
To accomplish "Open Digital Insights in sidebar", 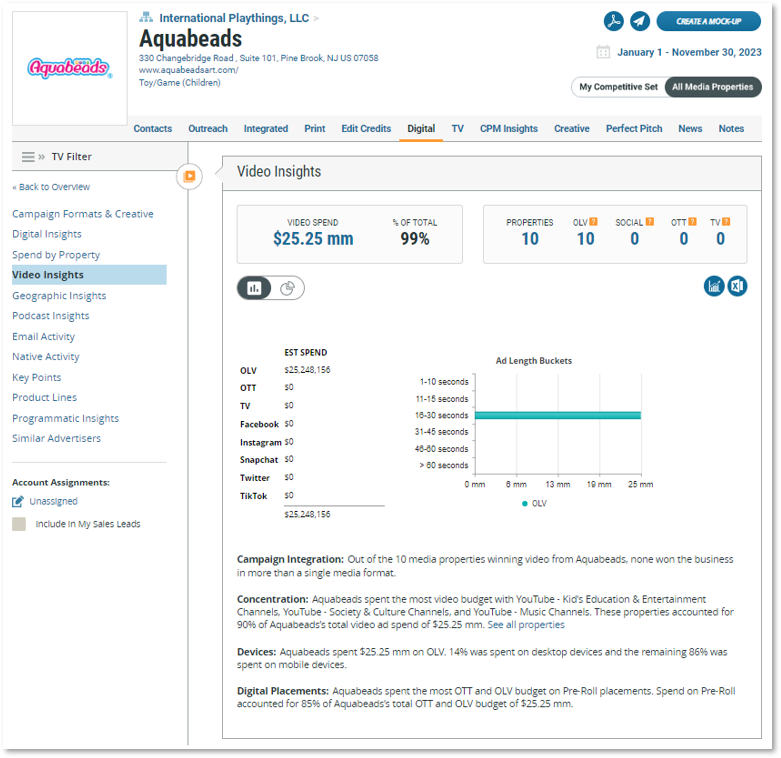I will (47, 234).
